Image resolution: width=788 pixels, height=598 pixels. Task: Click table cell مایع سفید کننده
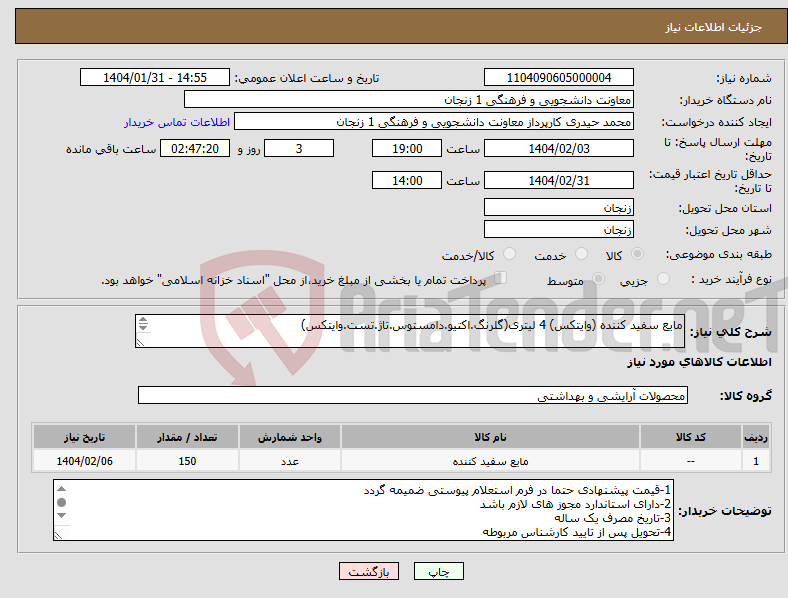(x=490, y=461)
